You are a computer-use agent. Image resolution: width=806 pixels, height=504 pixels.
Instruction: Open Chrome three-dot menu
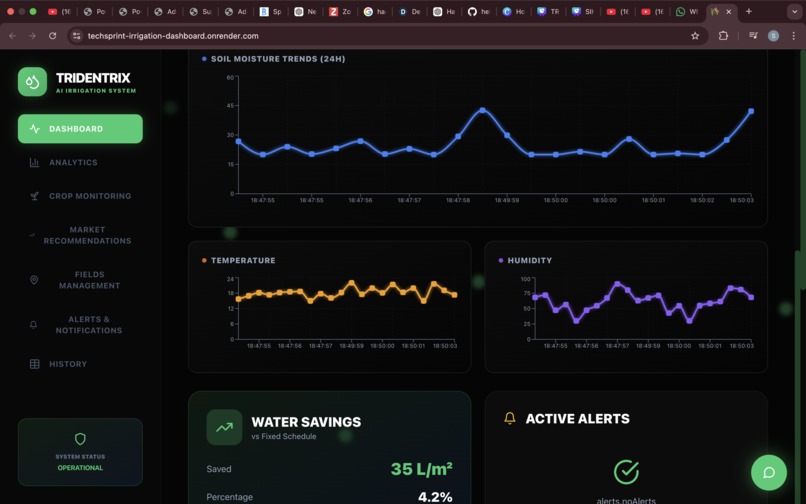[x=794, y=35]
